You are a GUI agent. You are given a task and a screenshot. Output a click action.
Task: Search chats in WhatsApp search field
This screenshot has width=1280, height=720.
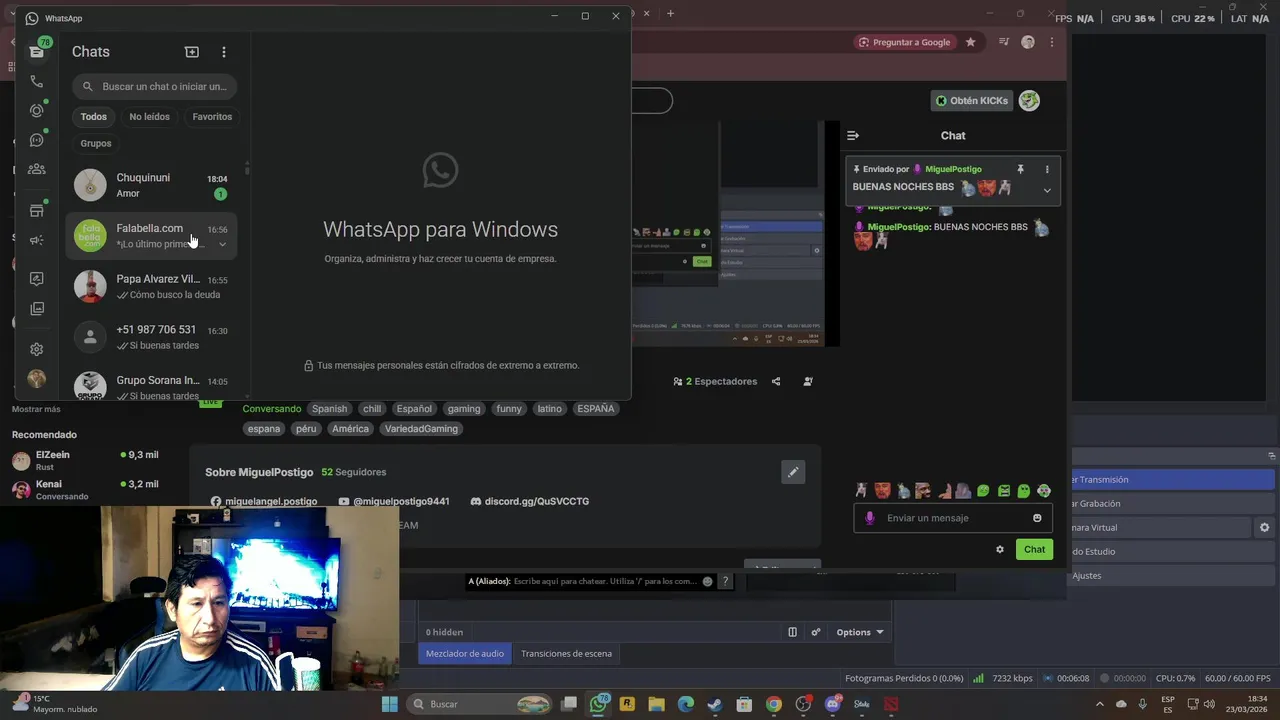(x=154, y=87)
